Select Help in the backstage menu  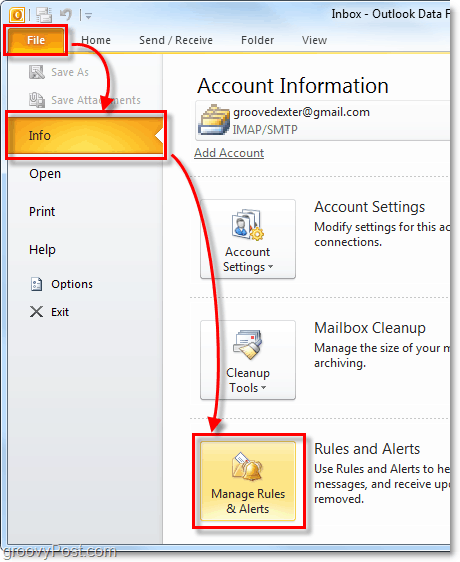point(42,249)
